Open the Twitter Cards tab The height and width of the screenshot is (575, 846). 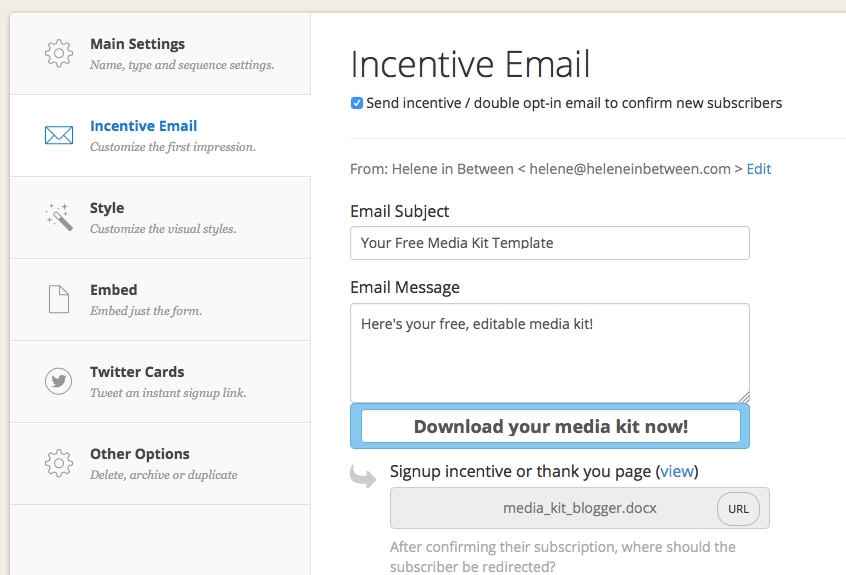160,381
